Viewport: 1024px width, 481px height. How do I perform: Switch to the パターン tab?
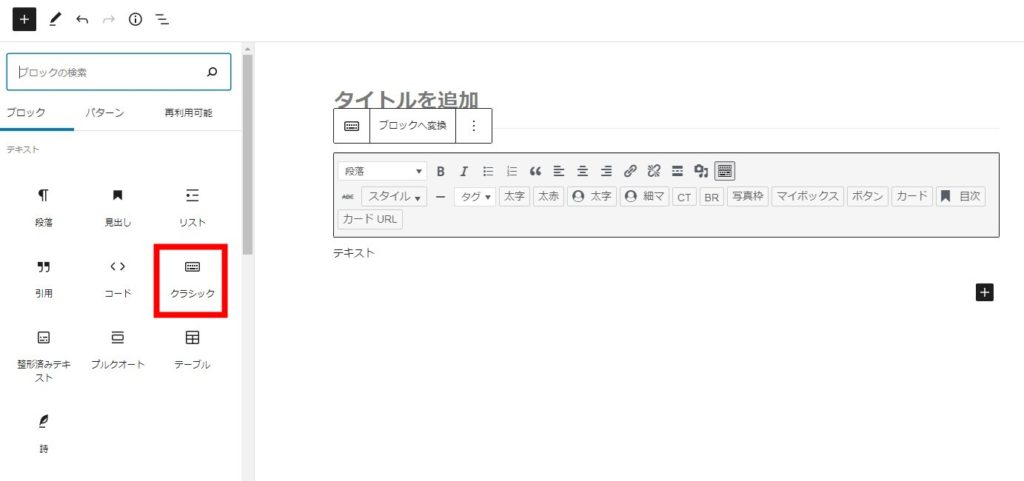104,113
